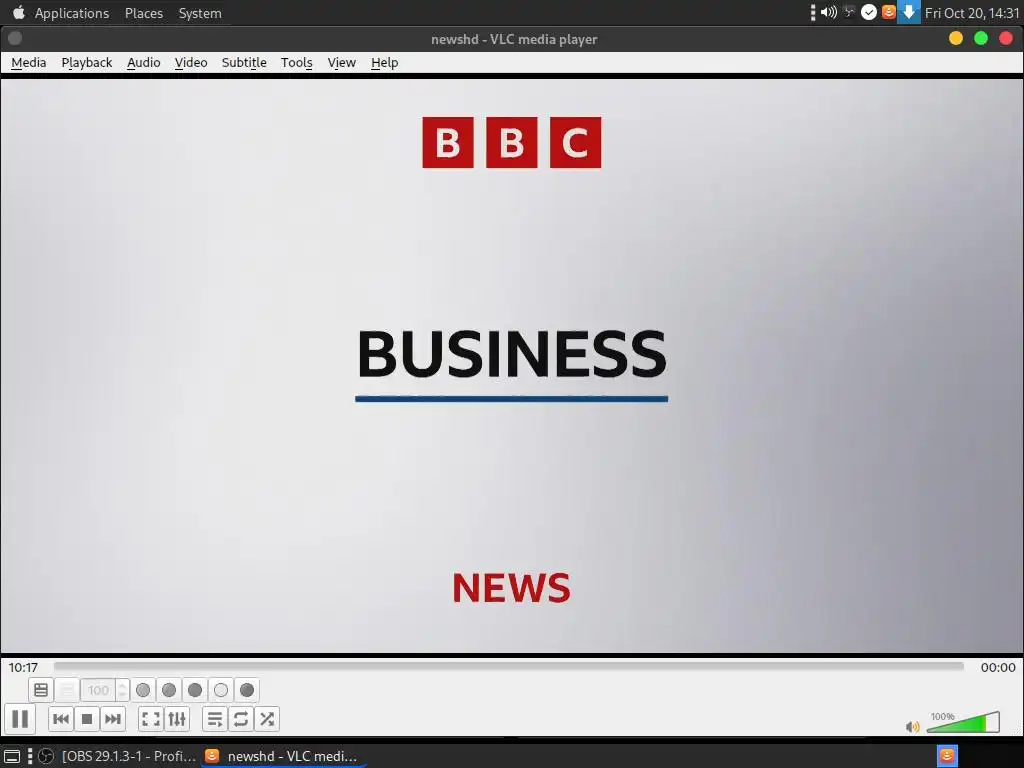The width and height of the screenshot is (1024, 768).
Task: Click the first teletext circle button
Action: [x=143, y=690]
